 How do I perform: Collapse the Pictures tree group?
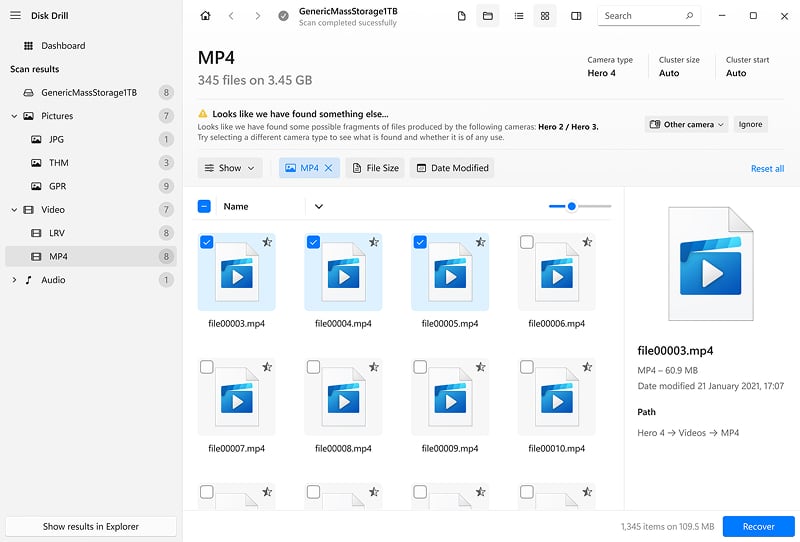[14, 116]
